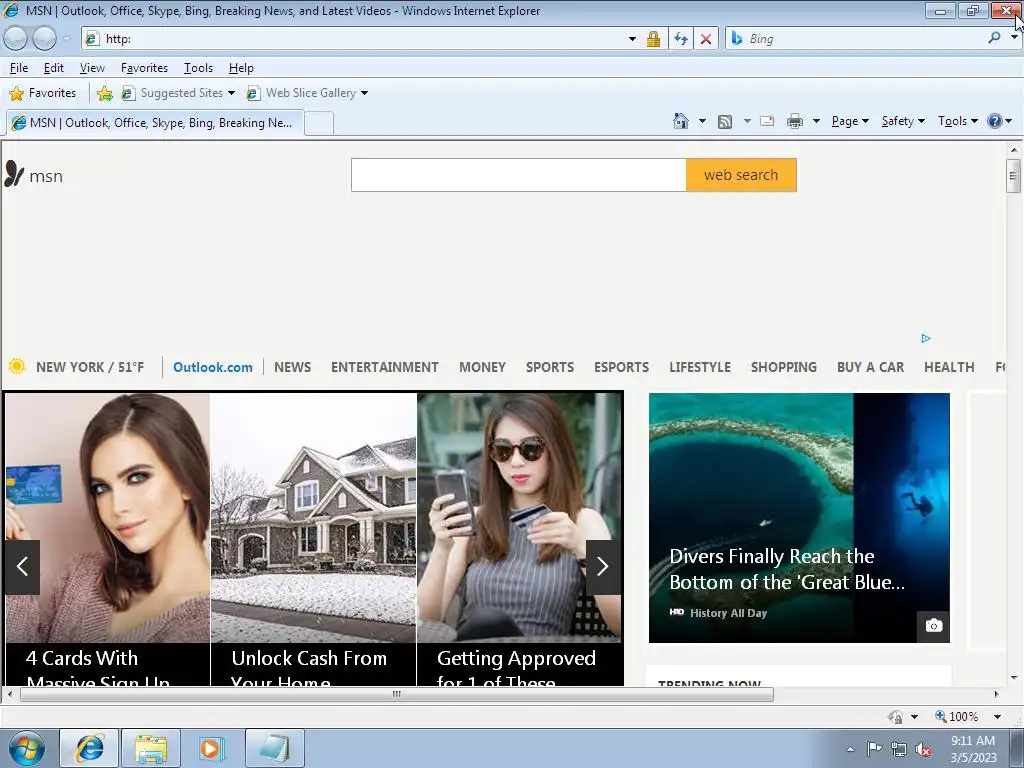Open the Favorites star button
1024x768 pixels.
(x=42, y=93)
